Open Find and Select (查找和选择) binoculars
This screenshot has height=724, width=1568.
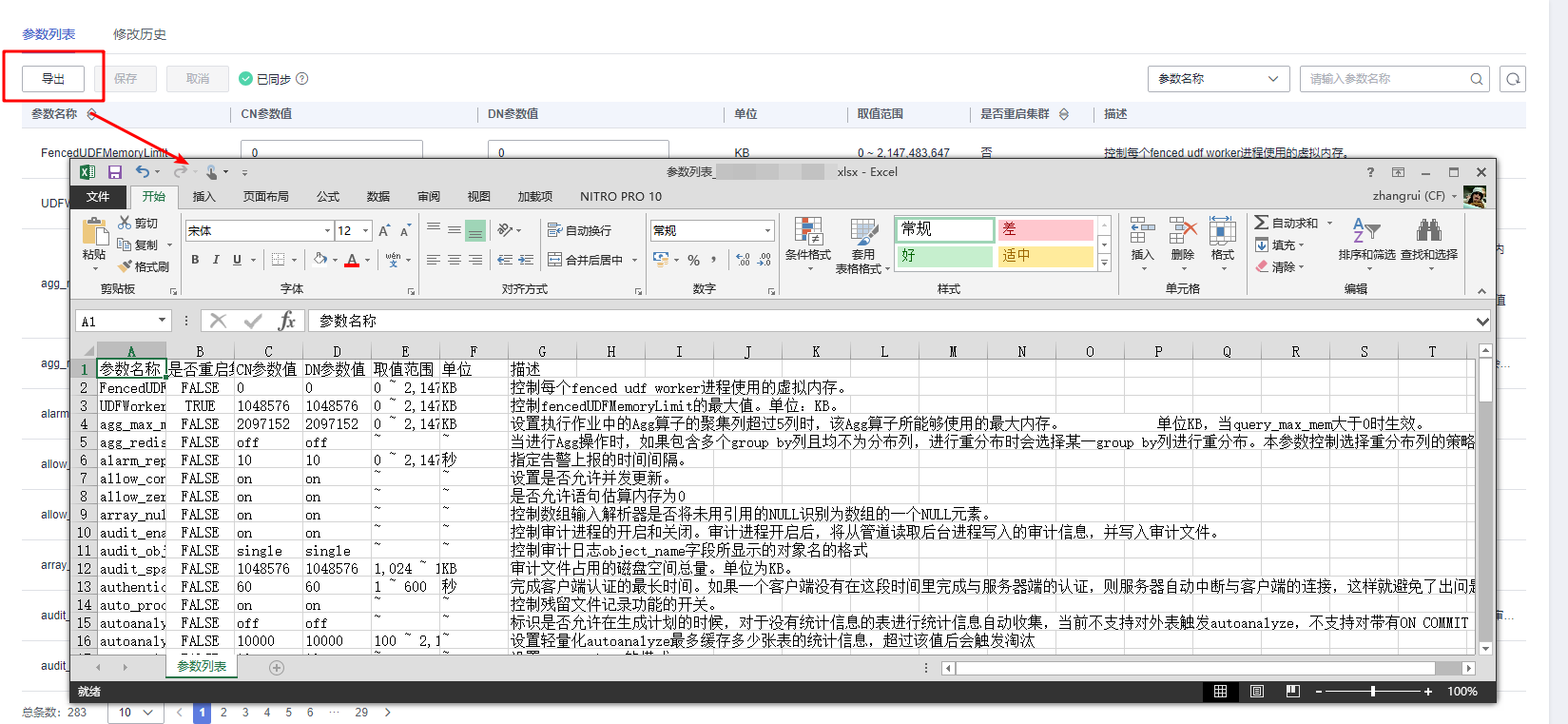click(x=1428, y=240)
